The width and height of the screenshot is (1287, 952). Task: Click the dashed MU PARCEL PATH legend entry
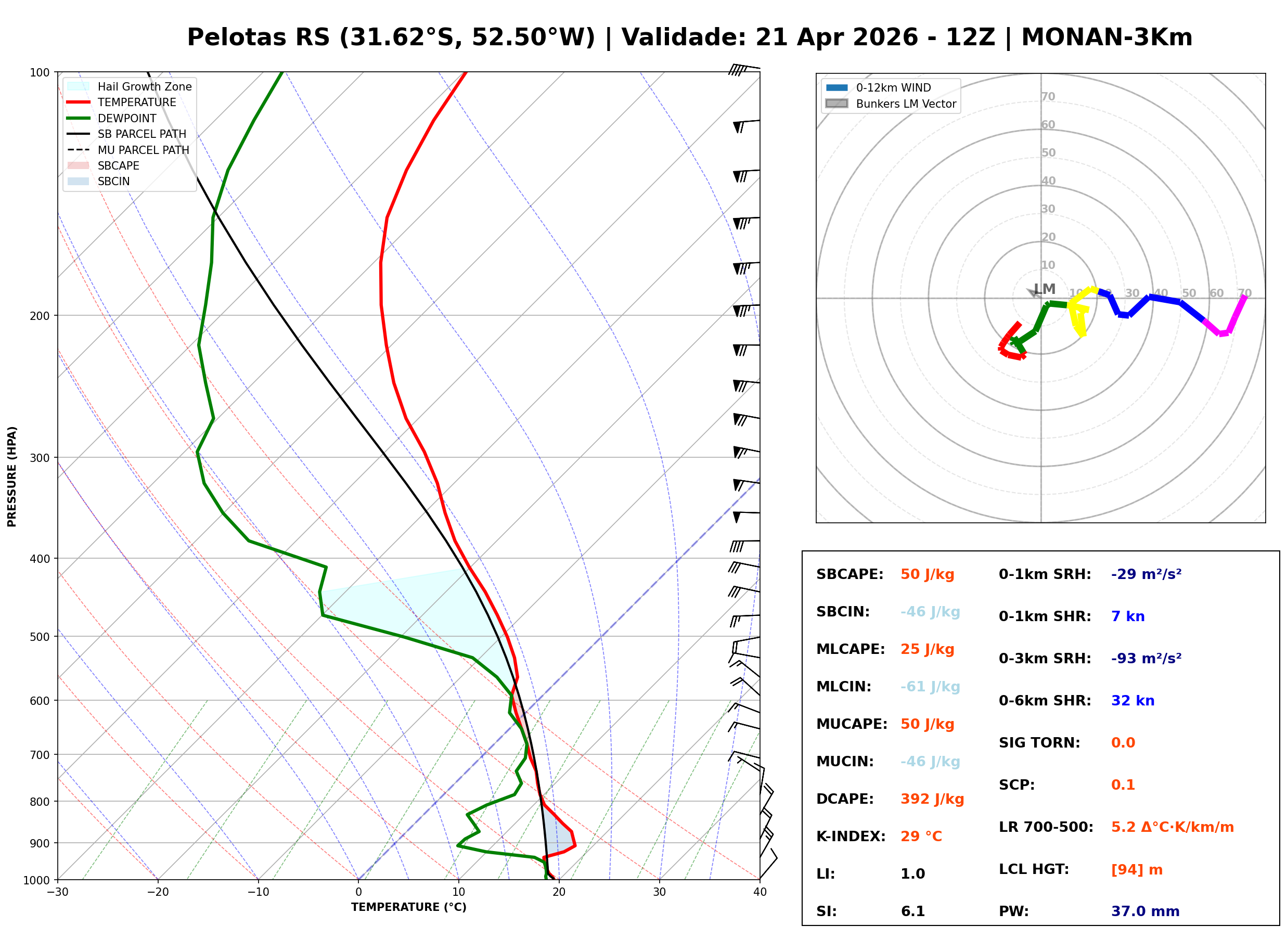(79, 150)
